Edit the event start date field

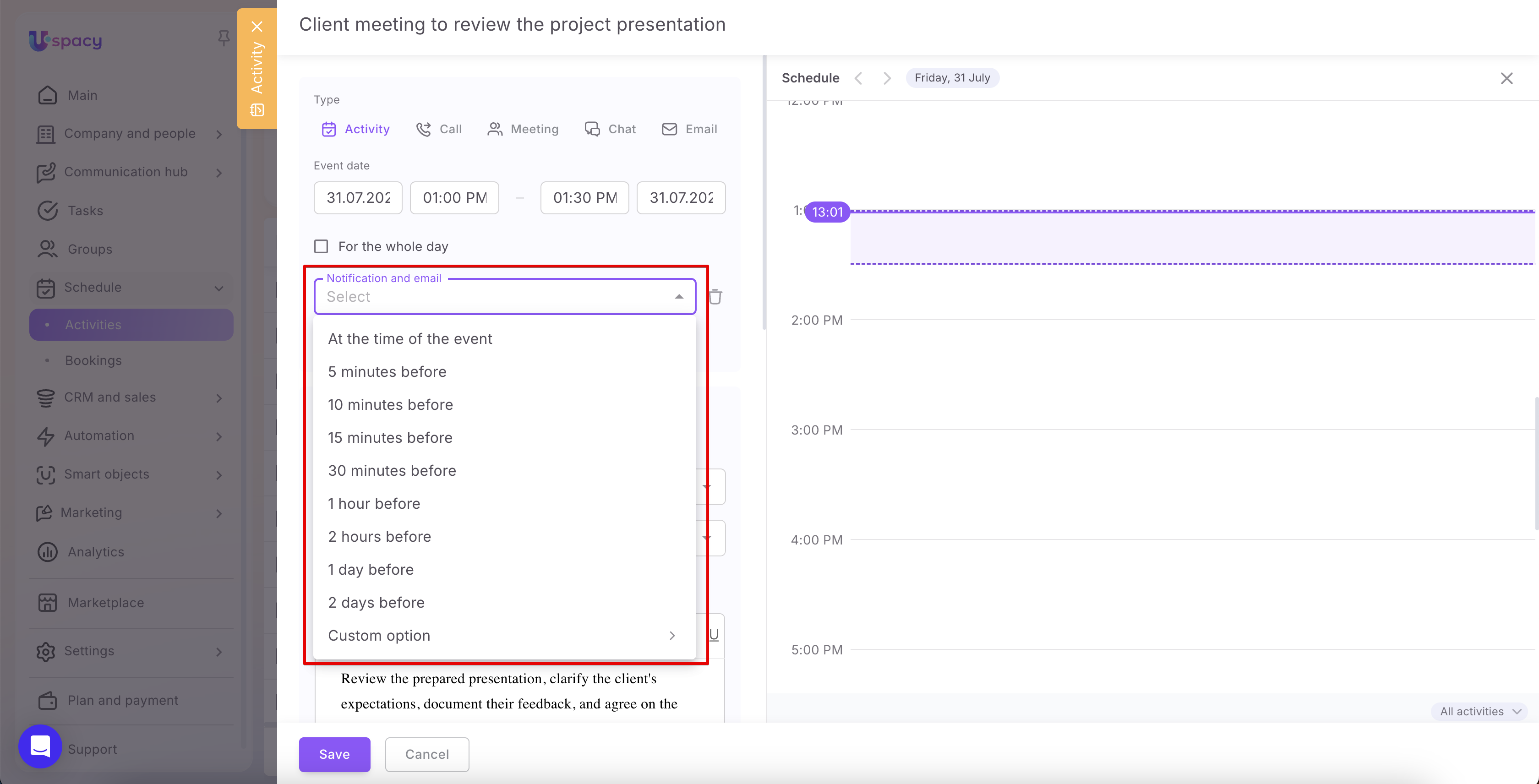(359, 198)
